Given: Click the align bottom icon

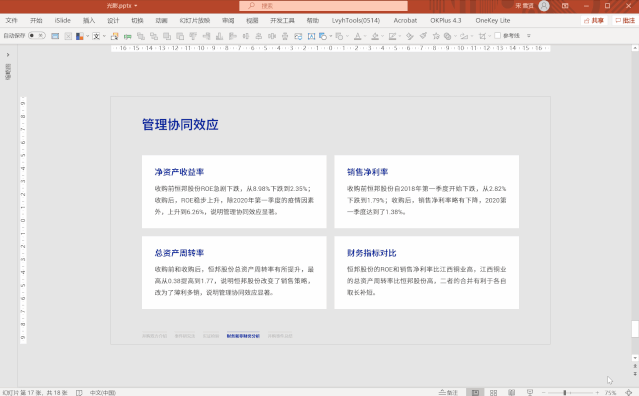Looking at the screenshot, I should pyautogui.click(x=219, y=36).
